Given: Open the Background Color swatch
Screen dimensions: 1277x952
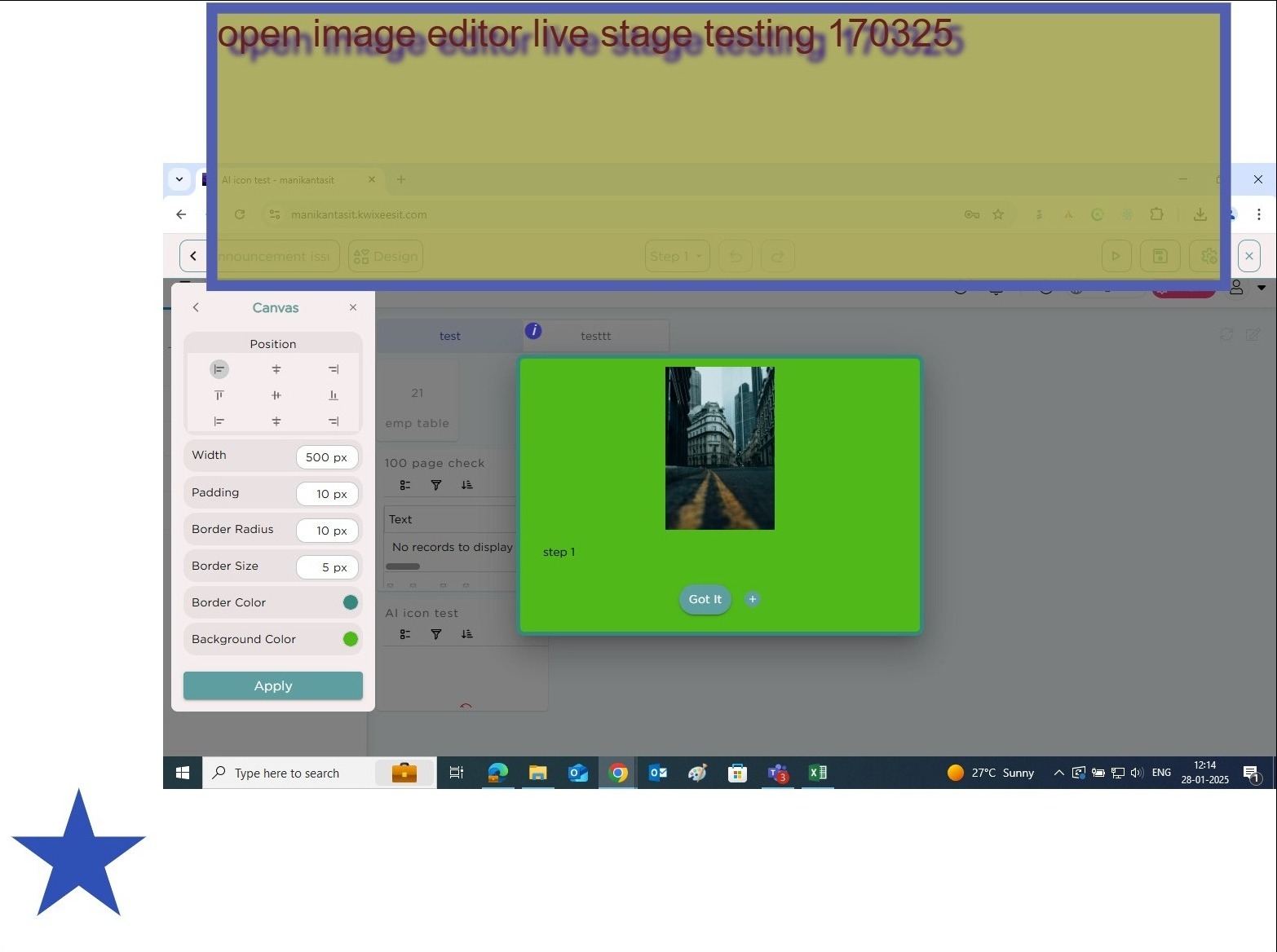Looking at the screenshot, I should (x=351, y=639).
